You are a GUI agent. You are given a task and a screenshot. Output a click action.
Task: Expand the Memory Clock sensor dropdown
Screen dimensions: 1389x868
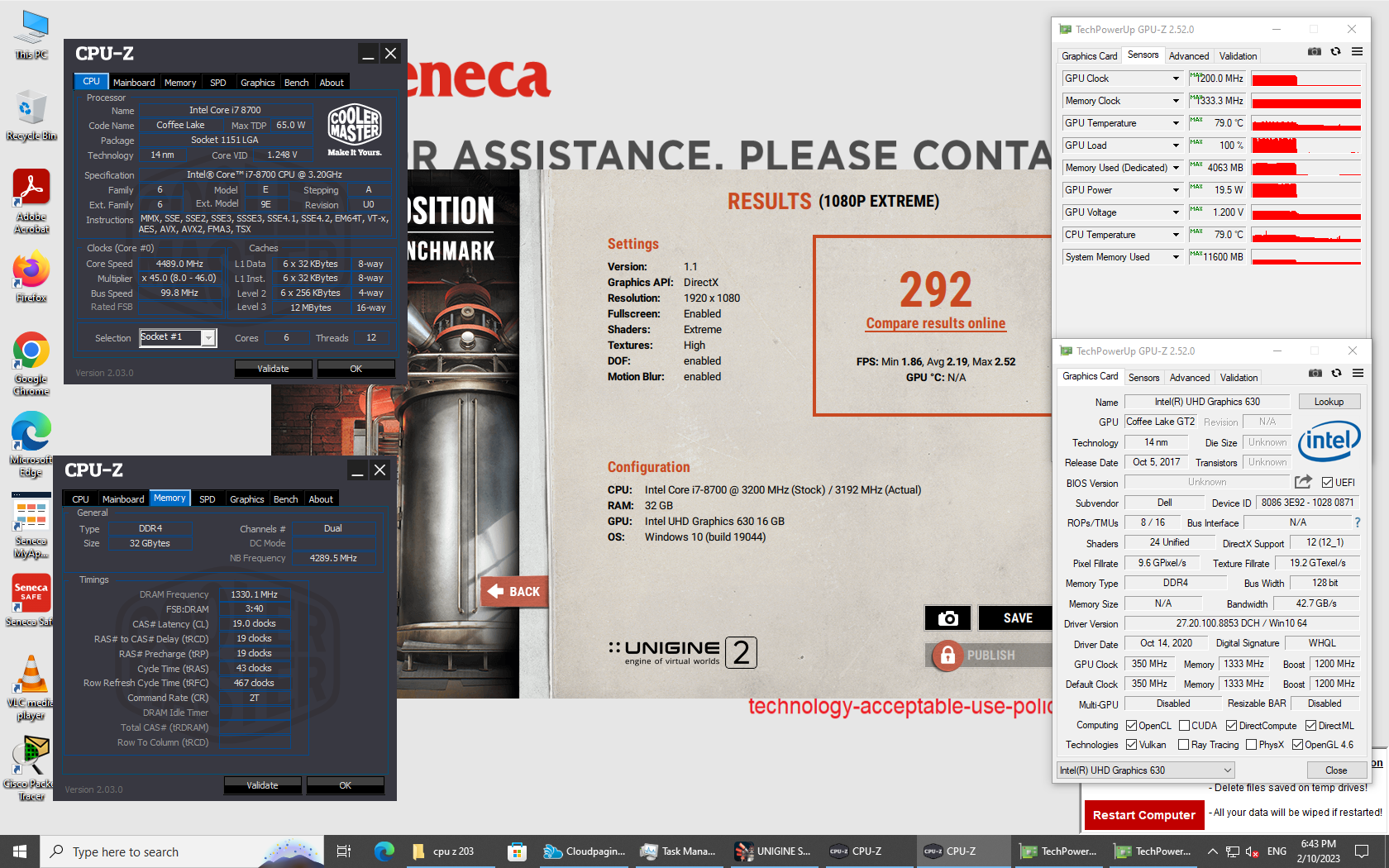(x=1176, y=101)
